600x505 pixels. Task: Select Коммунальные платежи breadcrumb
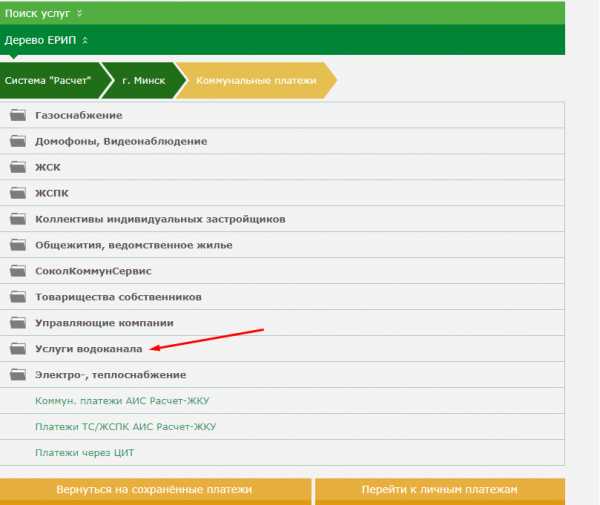point(256,80)
